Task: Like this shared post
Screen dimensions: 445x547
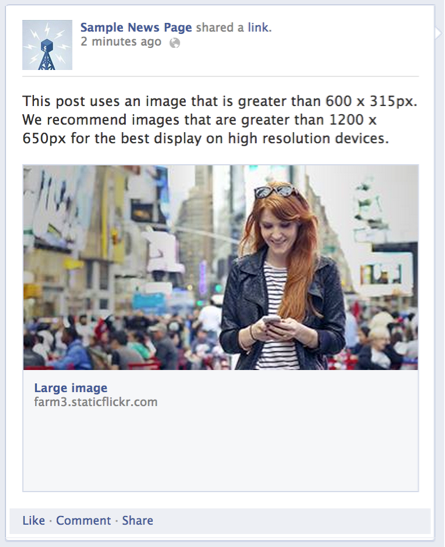Action: (33, 520)
